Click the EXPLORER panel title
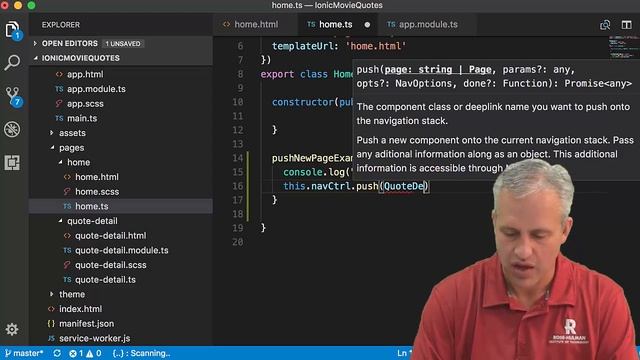This screenshot has width=640, height=360. (x=61, y=25)
